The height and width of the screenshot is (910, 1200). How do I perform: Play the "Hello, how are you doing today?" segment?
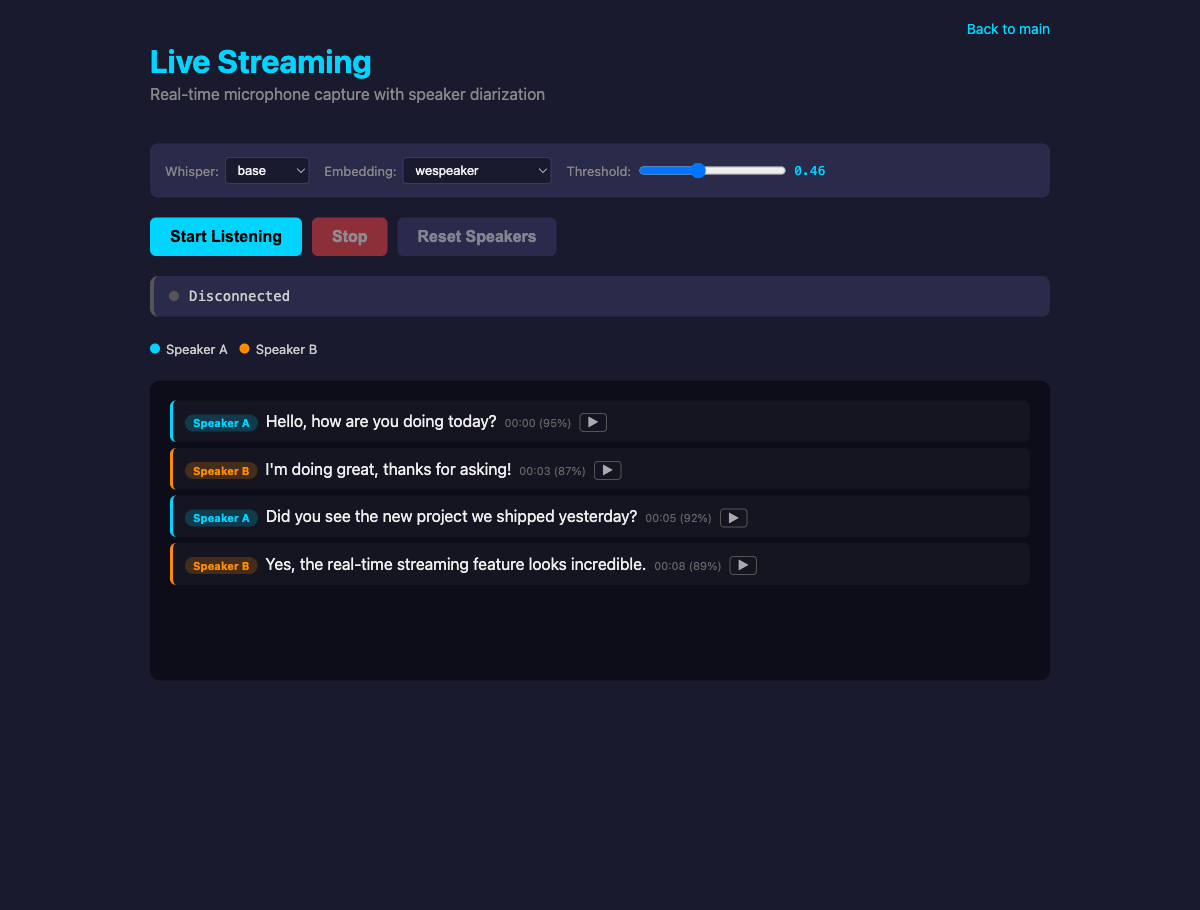click(x=593, y=422)
